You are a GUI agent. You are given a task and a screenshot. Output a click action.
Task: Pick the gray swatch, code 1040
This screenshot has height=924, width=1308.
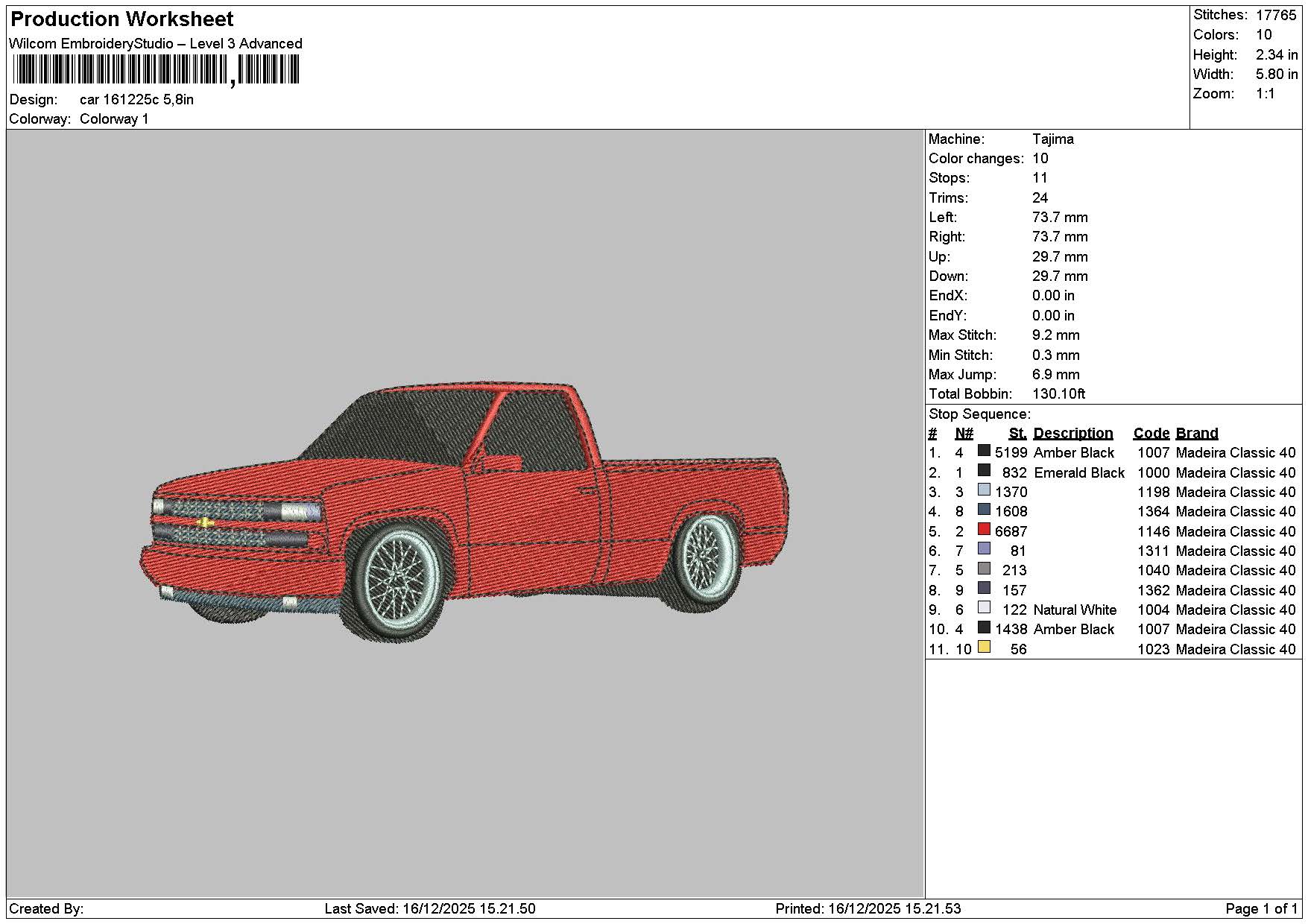(984, 568)
